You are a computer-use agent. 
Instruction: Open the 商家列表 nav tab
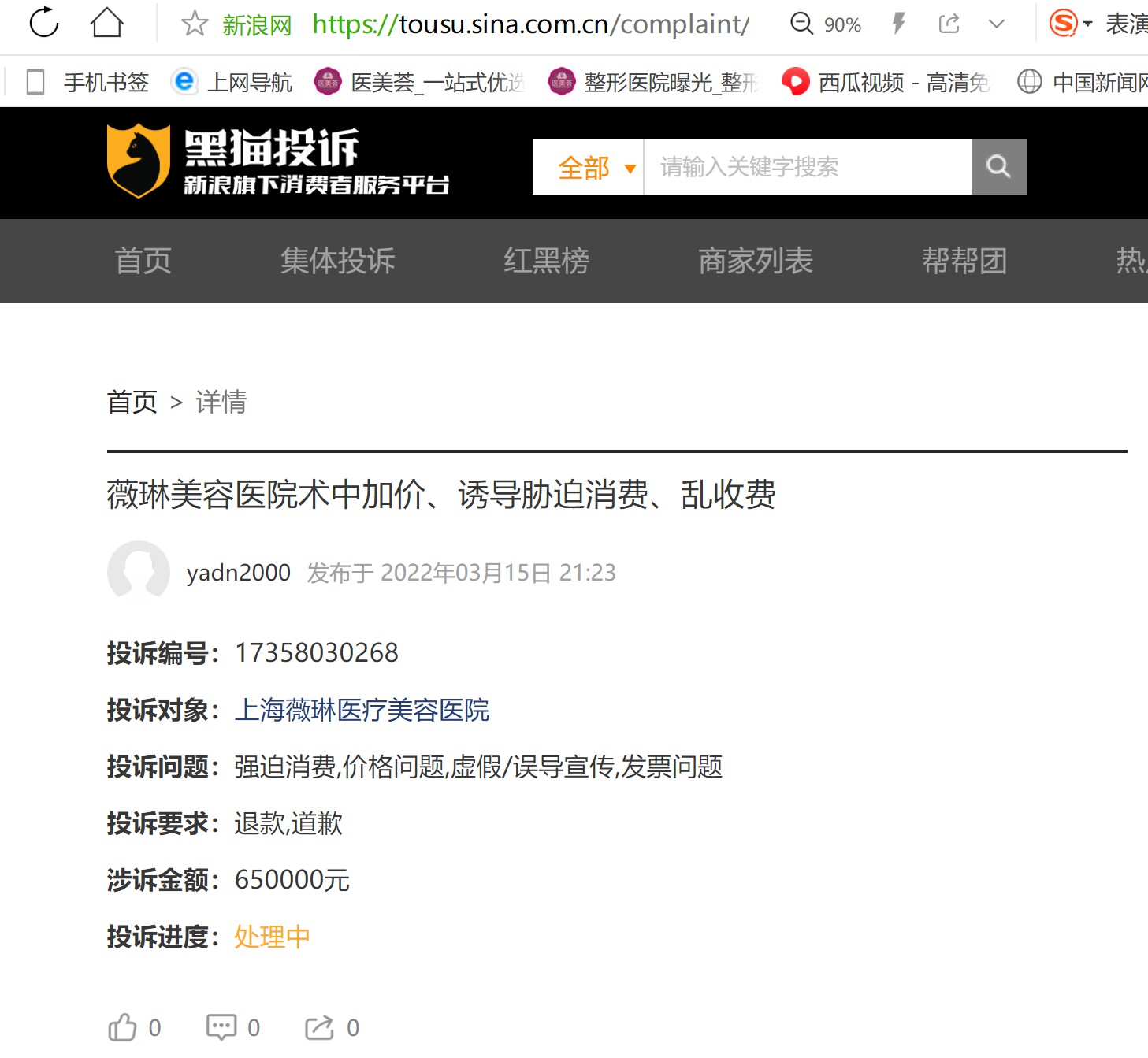(x=756, y=261)
